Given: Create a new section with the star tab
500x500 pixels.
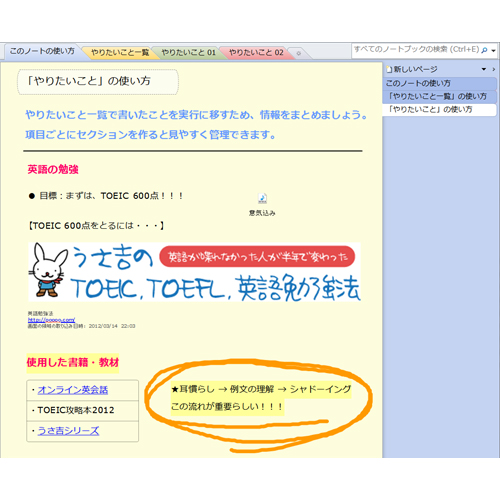Looking at the screenshot, I should pyautogui.click(x=299, y=53).
